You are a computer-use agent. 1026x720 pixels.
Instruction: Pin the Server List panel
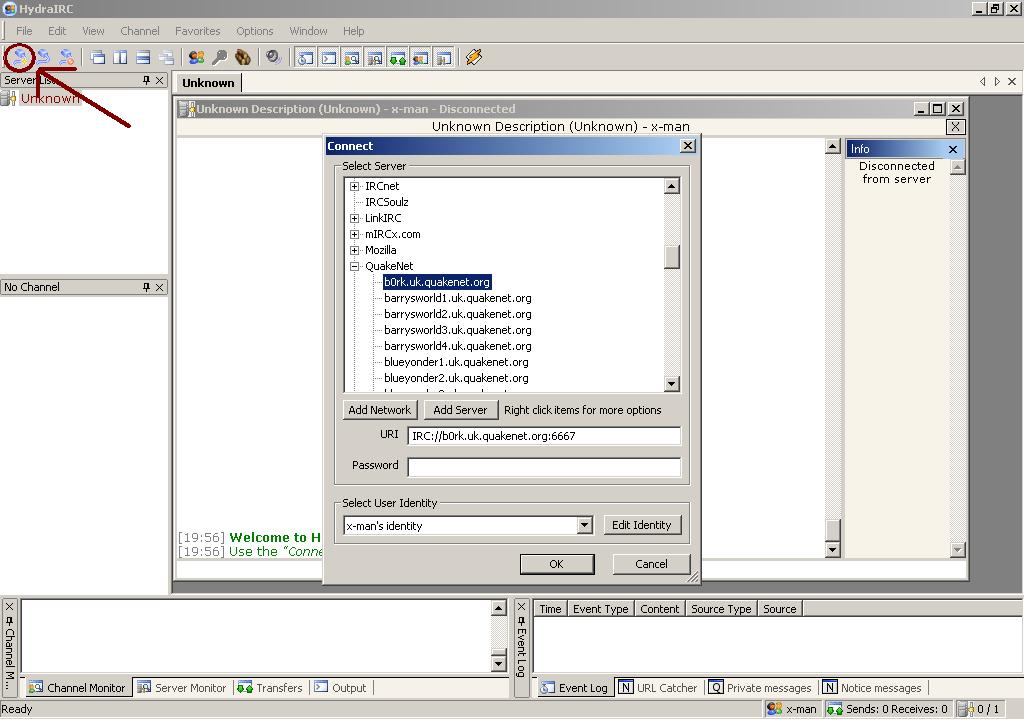[x=146, y=80]
